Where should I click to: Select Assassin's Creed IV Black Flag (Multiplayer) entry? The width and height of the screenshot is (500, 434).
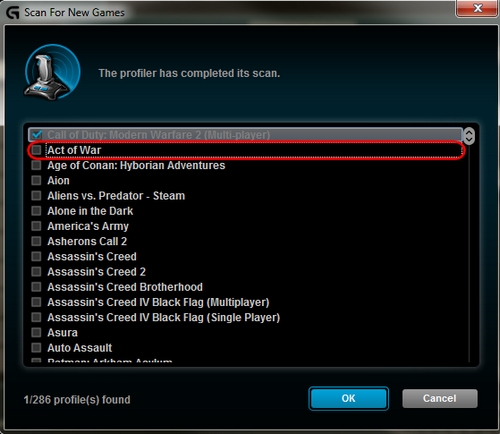click(x=158, y=302)
